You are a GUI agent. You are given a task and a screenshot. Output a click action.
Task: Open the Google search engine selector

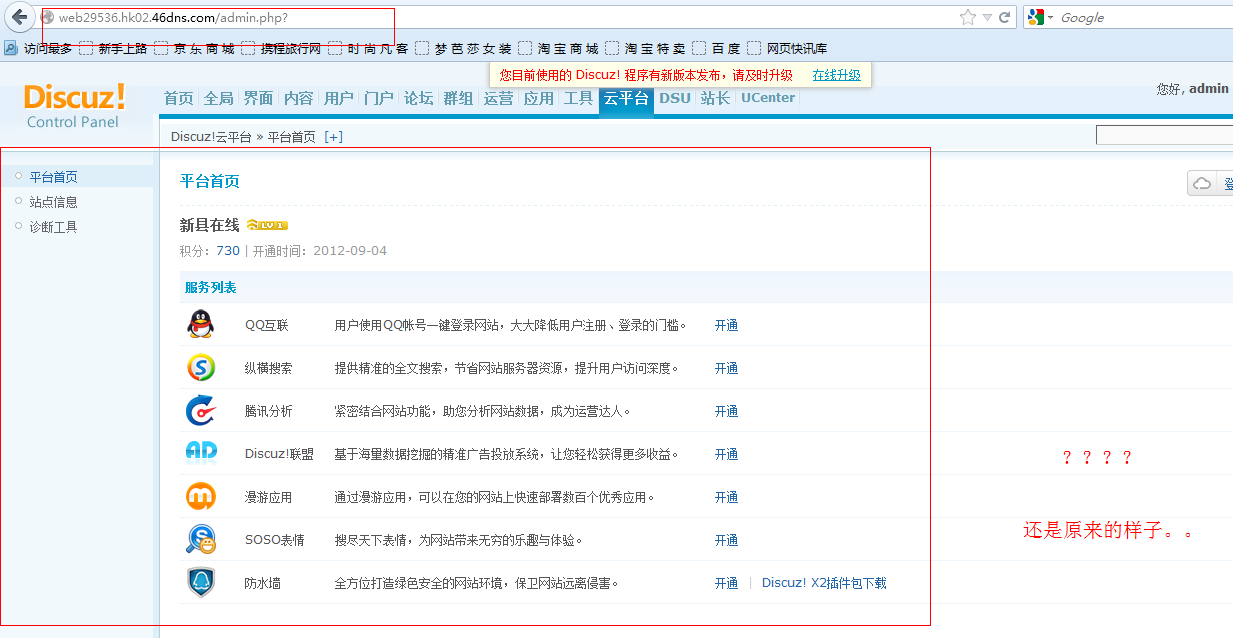pyautogui.click(x=1040, y=17)
